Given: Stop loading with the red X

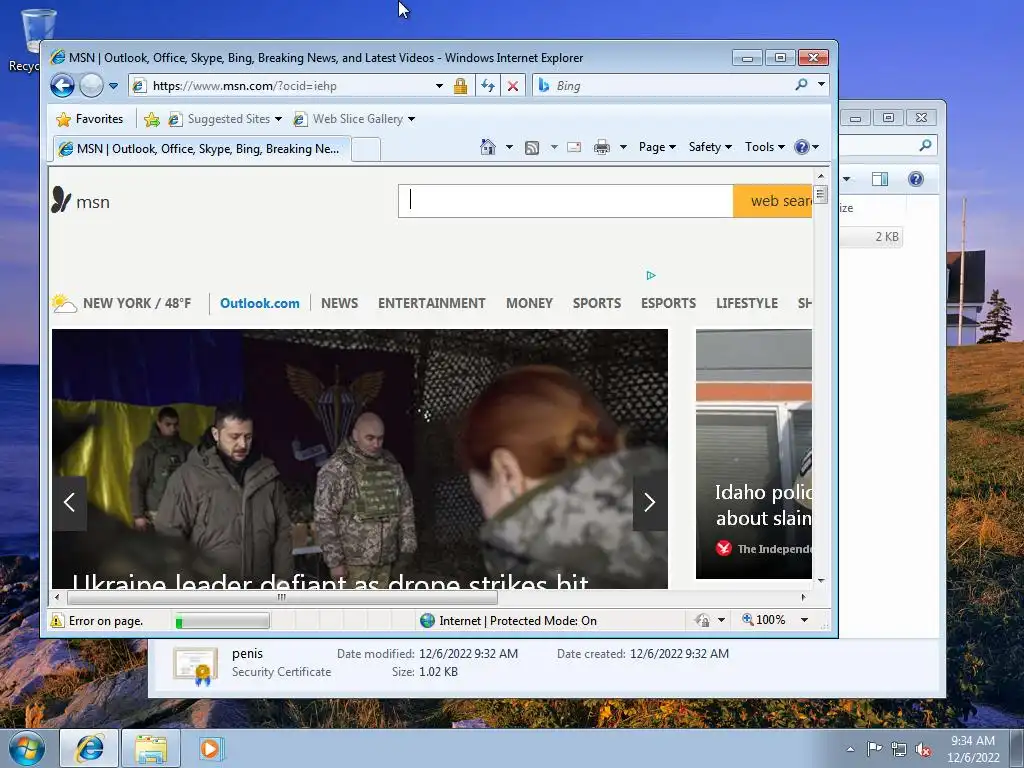Looking at the screenshot, I should (513, 86).
